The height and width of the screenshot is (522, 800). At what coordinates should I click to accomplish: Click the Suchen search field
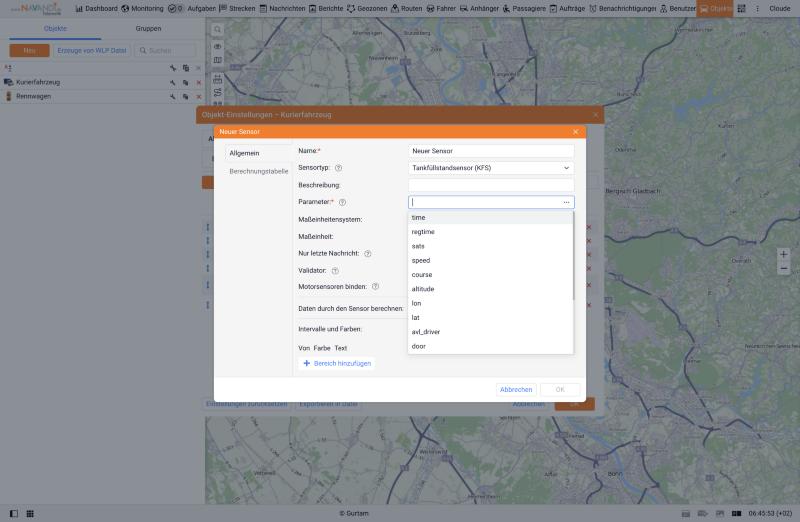coord(165,51)
